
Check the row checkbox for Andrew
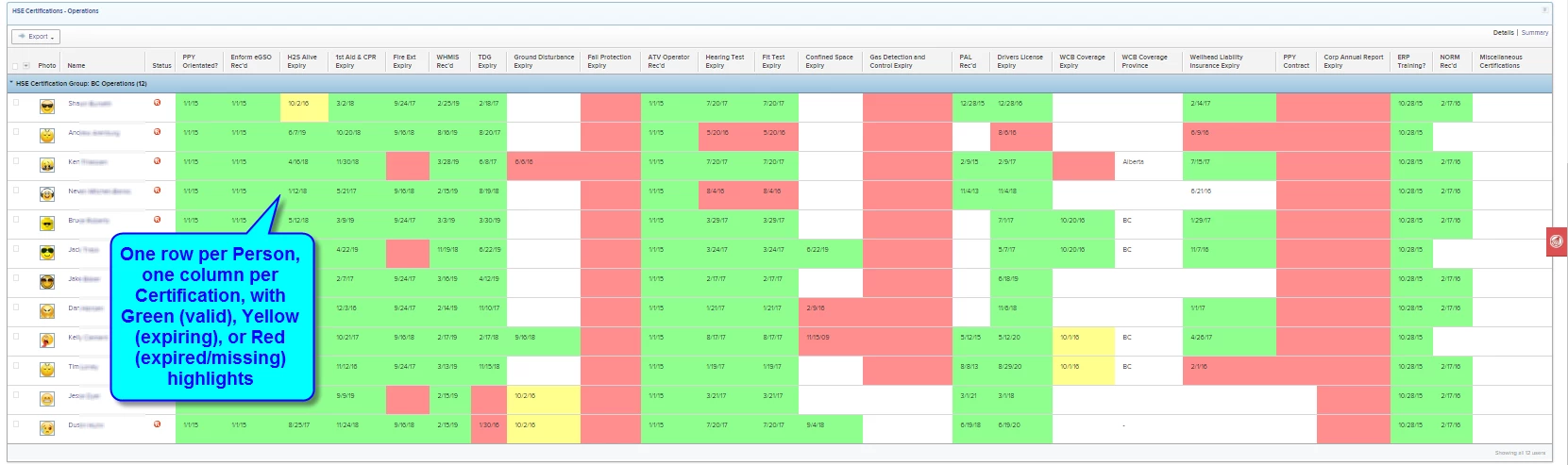15,132
